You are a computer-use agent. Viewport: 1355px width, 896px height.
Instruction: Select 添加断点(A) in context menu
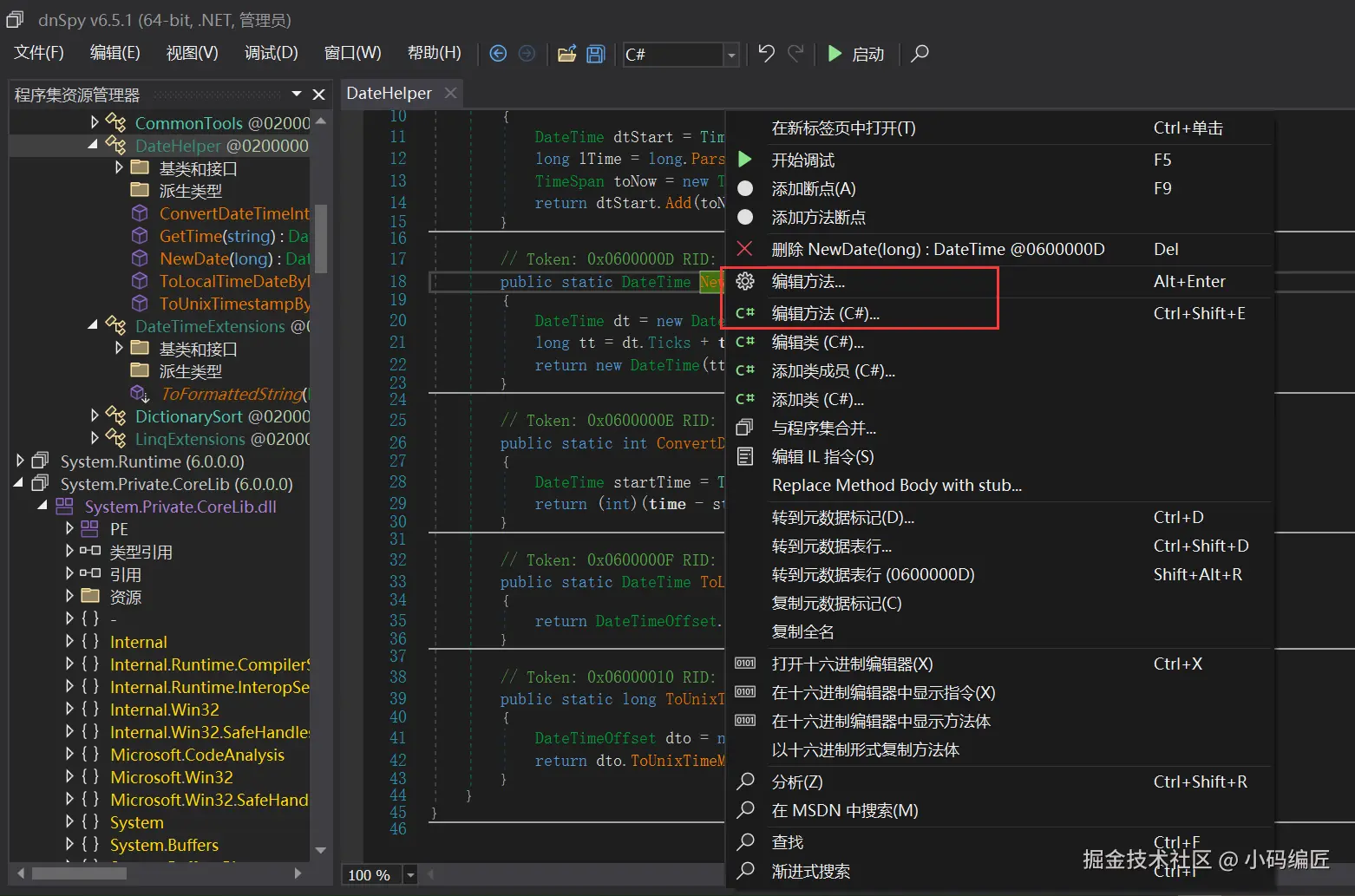pyautogui.click(x=813, y=189)
